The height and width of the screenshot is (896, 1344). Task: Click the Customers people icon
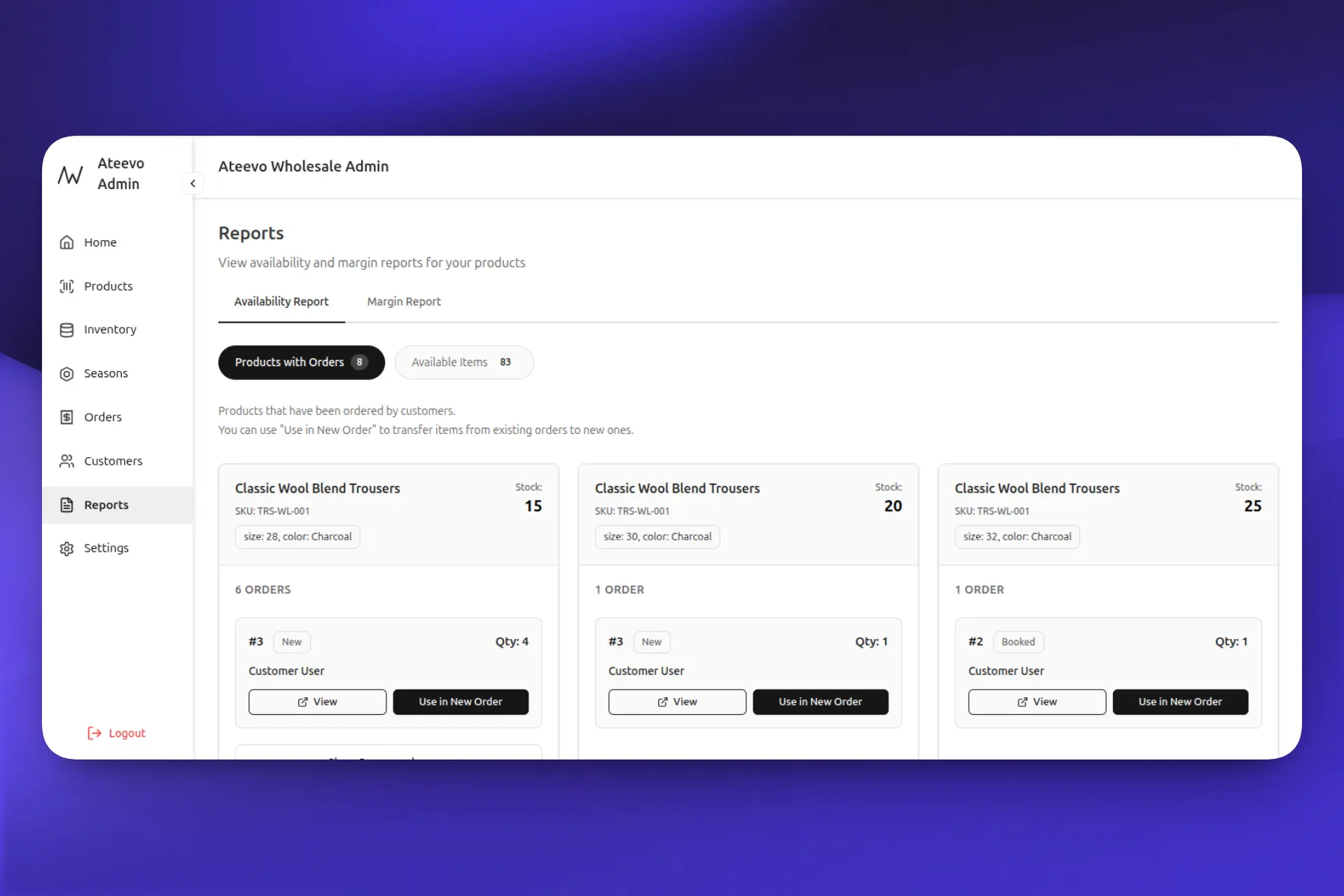[66, 461]
